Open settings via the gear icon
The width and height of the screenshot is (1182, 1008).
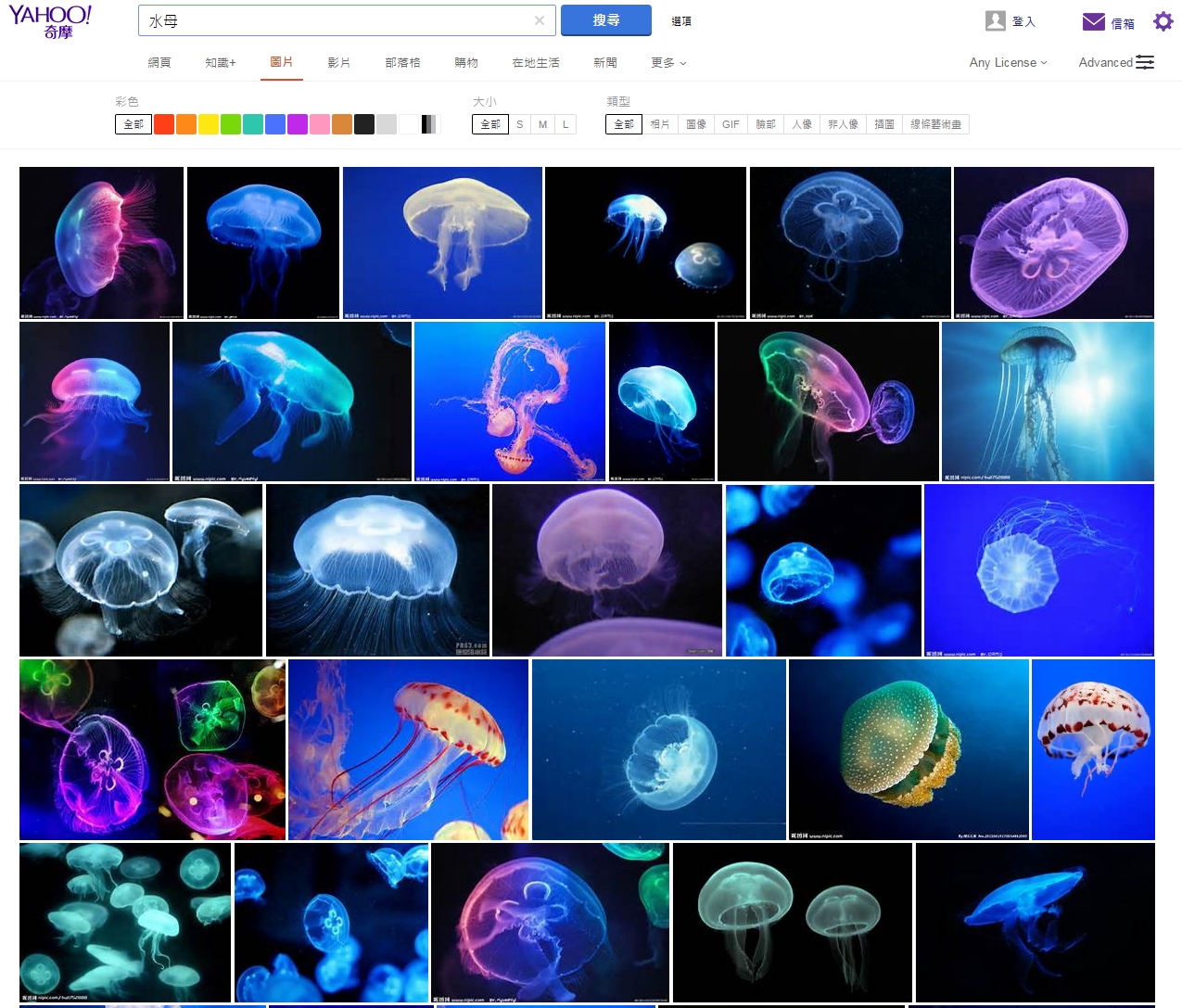1163,21
